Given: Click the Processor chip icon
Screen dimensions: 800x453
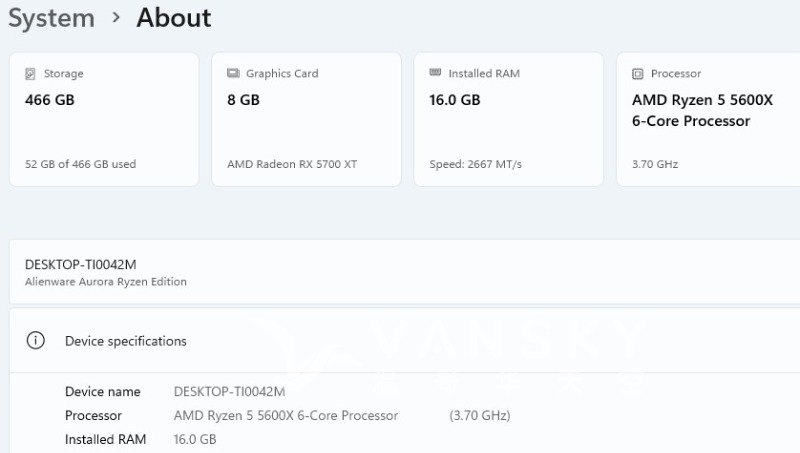Looking at the screenshot, I should pos(637,74).
